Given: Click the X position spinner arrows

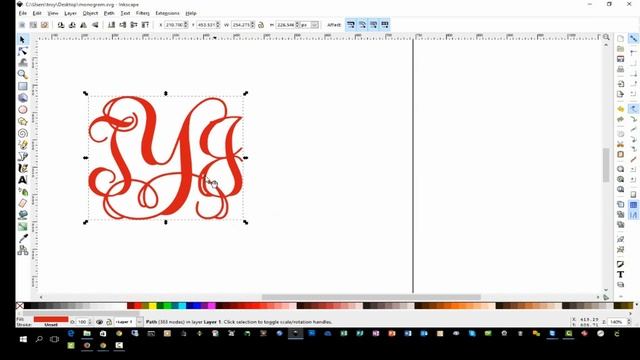Looking at the screenshot, I should tap(186, 25).
